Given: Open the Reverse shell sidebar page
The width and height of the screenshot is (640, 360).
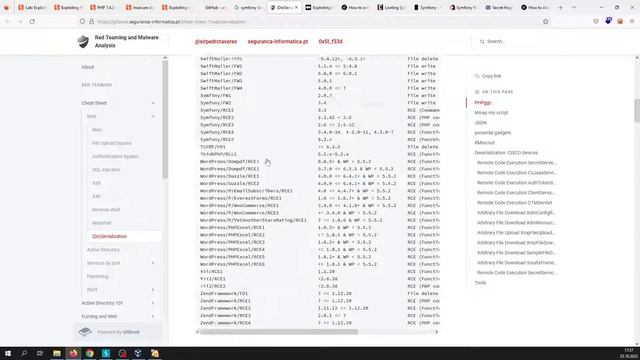Looking at the screenshot, I should (x=106, y=210).
